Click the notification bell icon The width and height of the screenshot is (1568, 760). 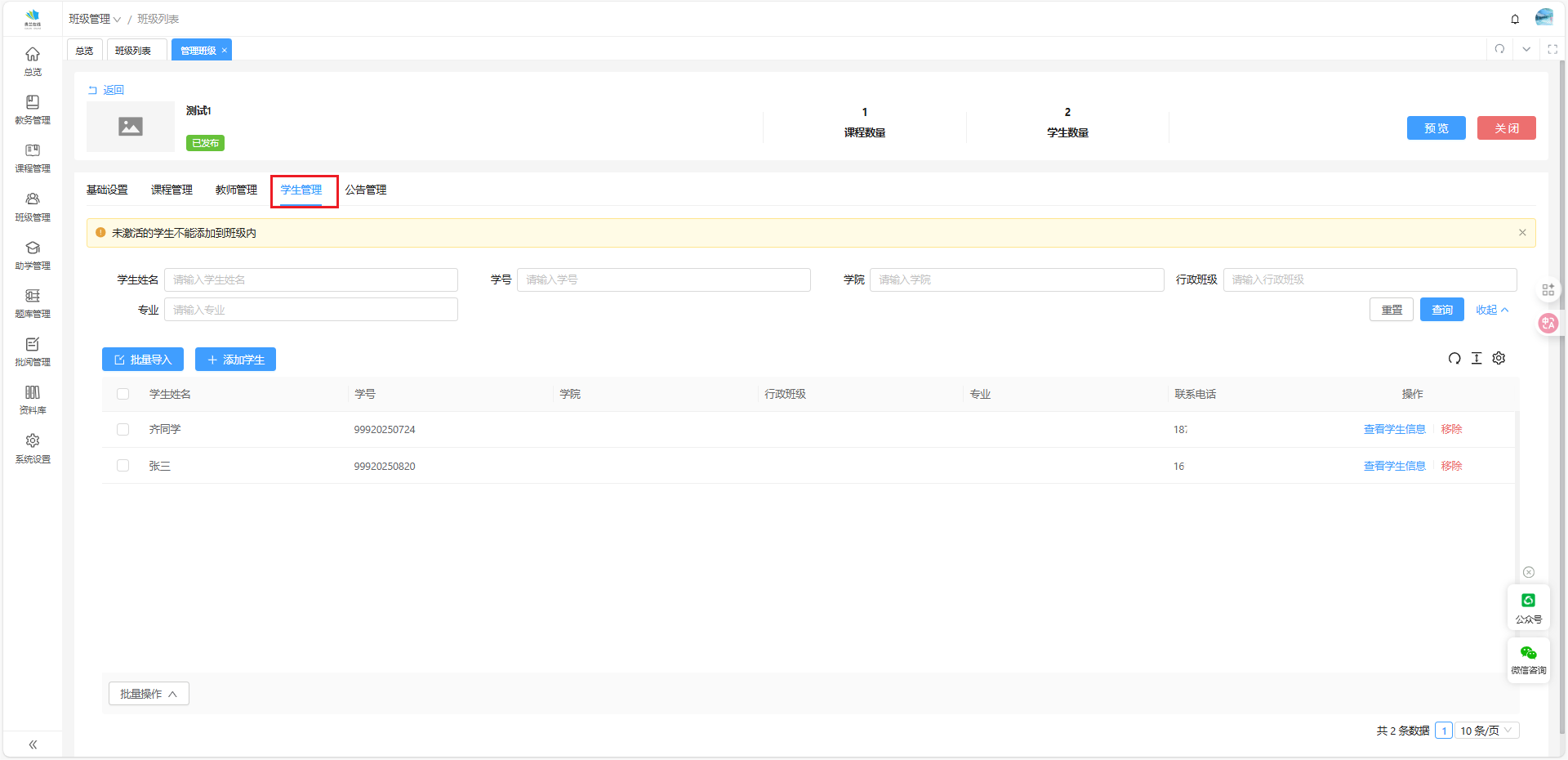[1515, 19]
